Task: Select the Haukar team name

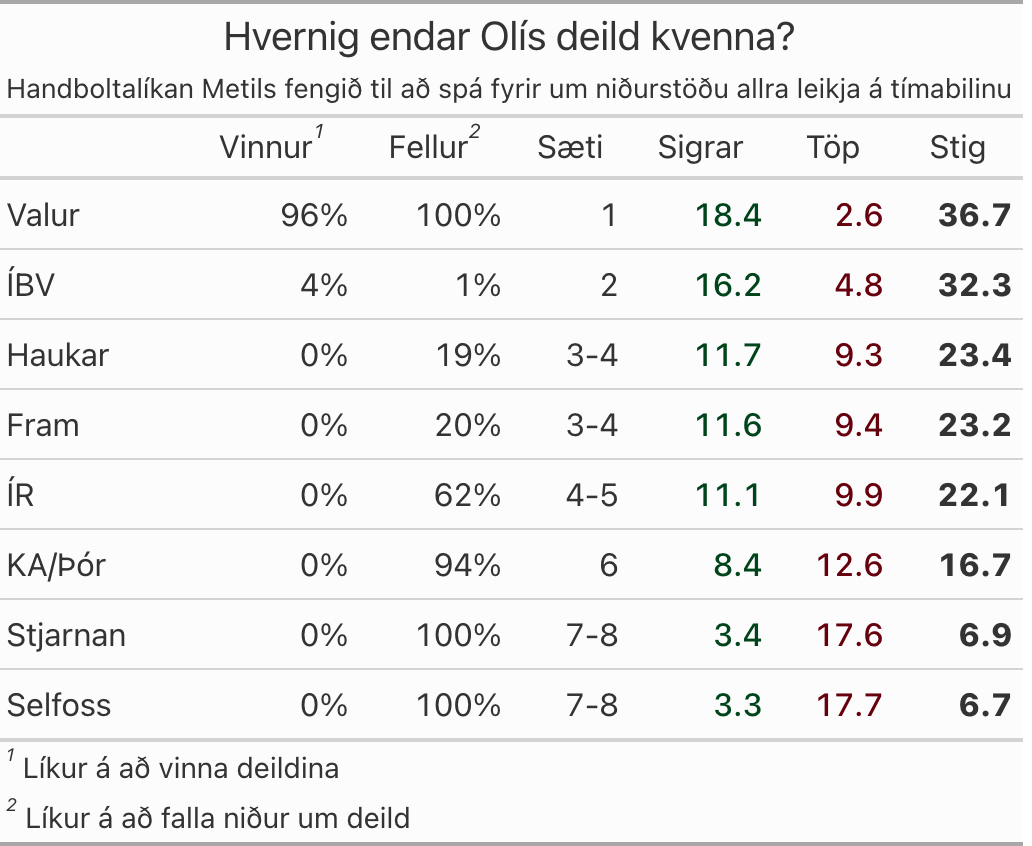Action: click(58, 355)
